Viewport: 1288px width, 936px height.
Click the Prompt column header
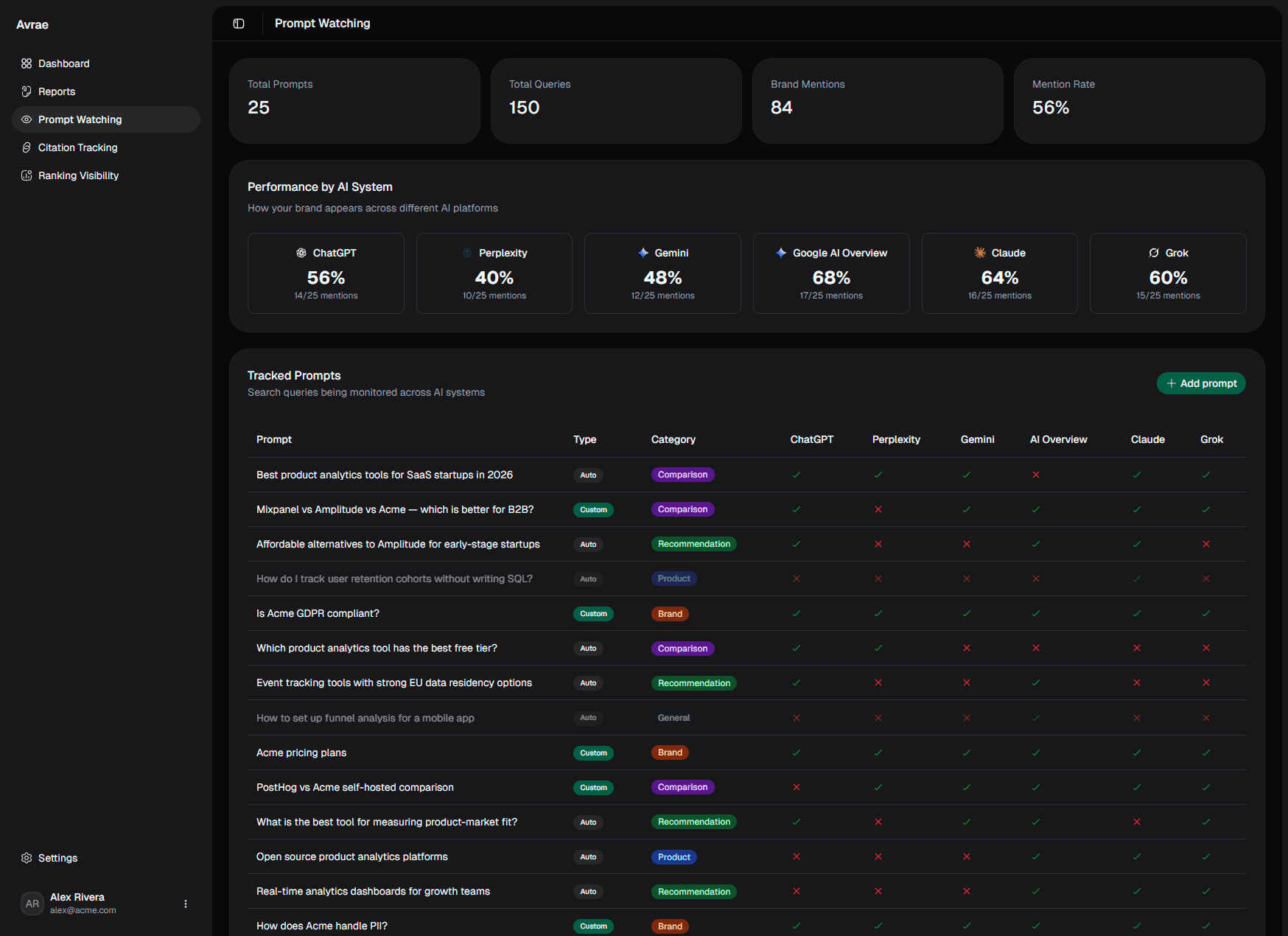pos(274,439)
